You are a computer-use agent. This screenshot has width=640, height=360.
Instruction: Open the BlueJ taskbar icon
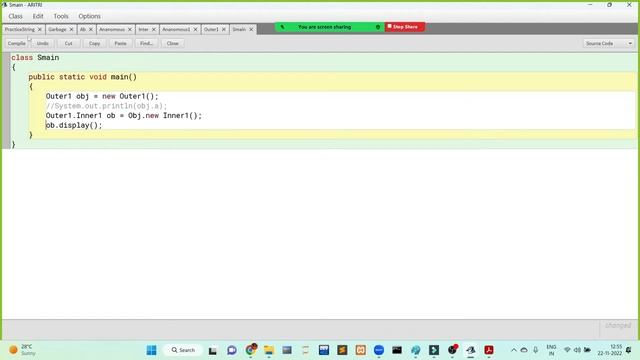471,350
